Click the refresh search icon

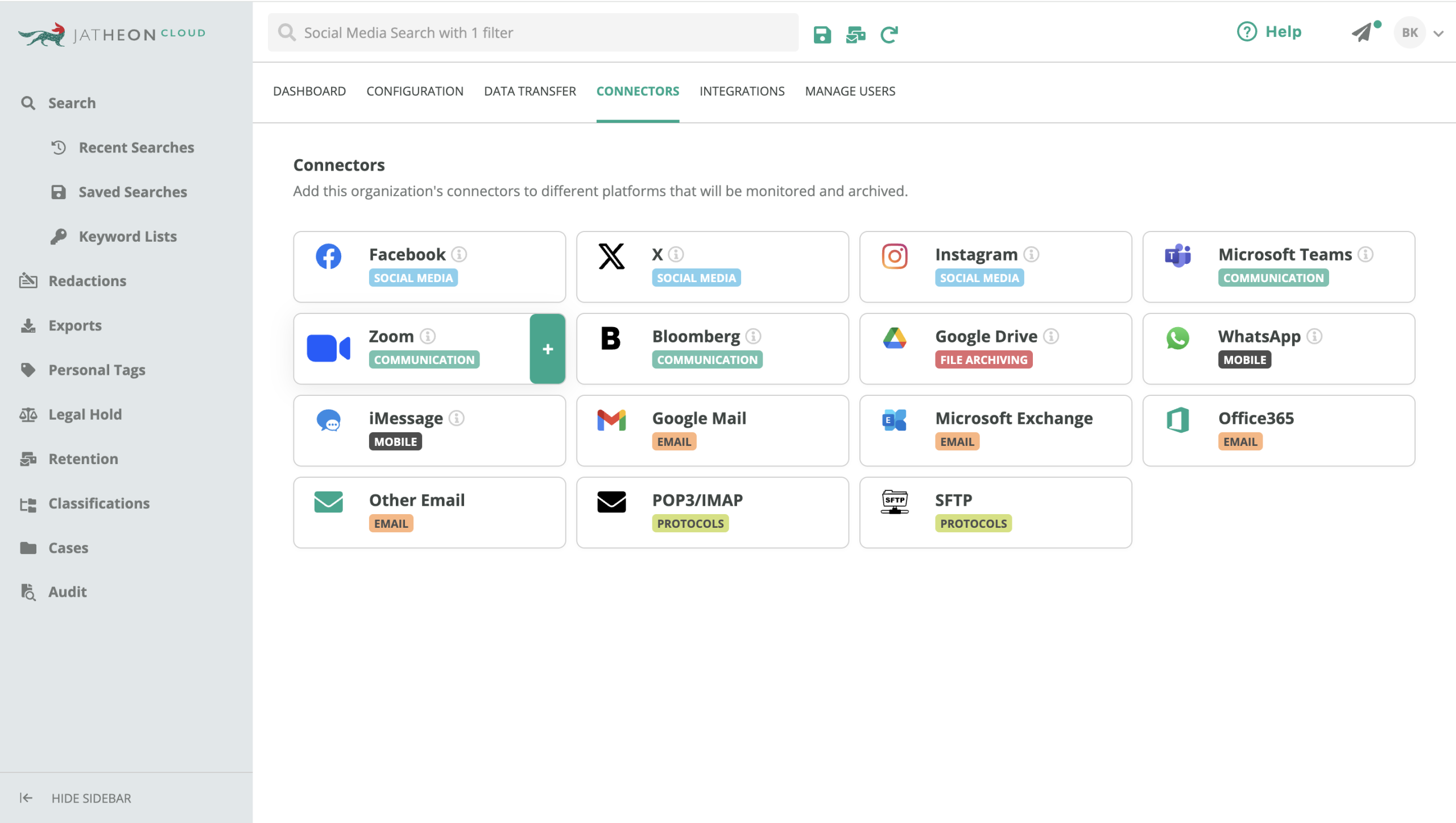pos(889,35)
